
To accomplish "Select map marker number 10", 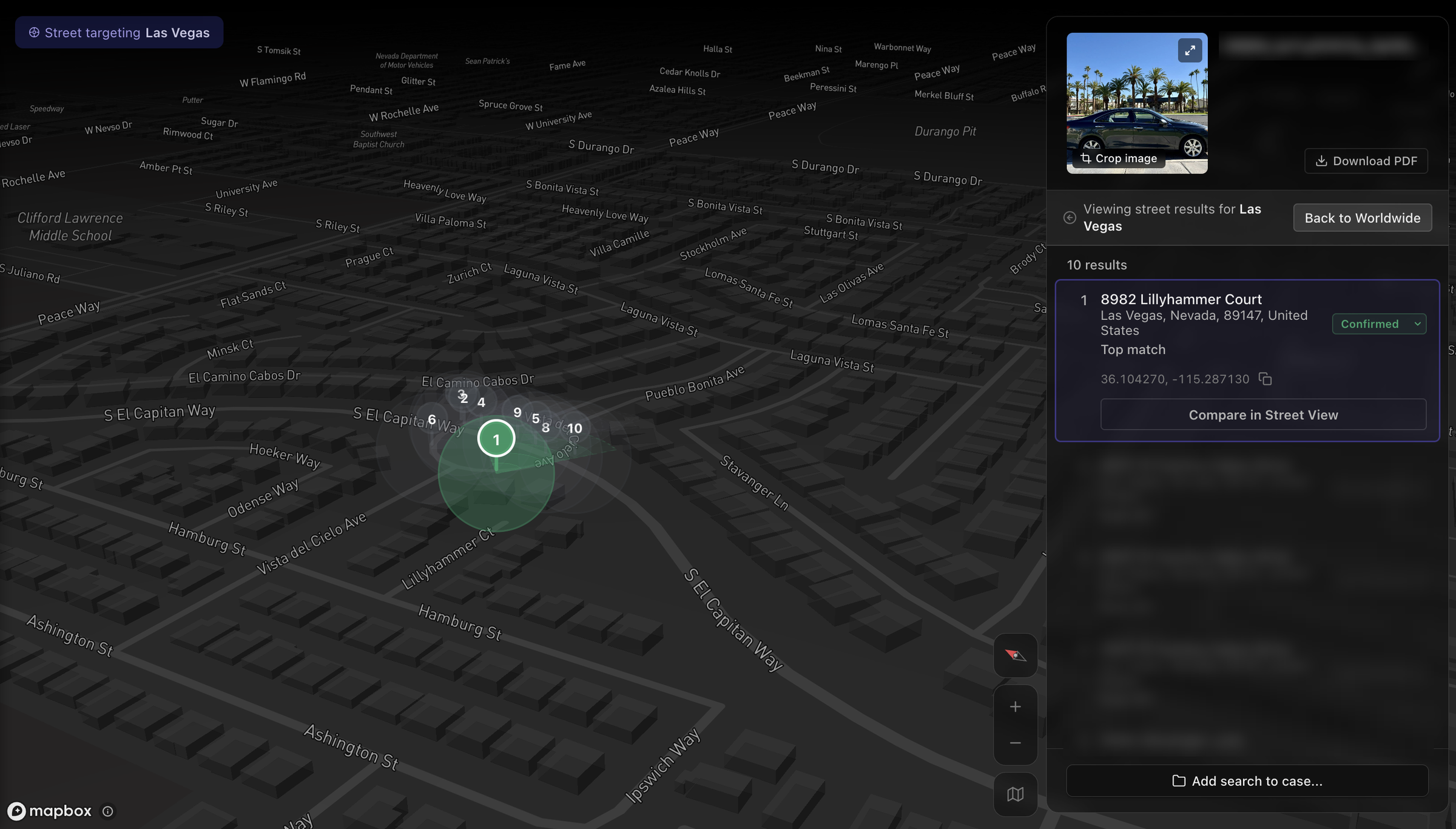I will pyautogui.click(x=575, y=428).
